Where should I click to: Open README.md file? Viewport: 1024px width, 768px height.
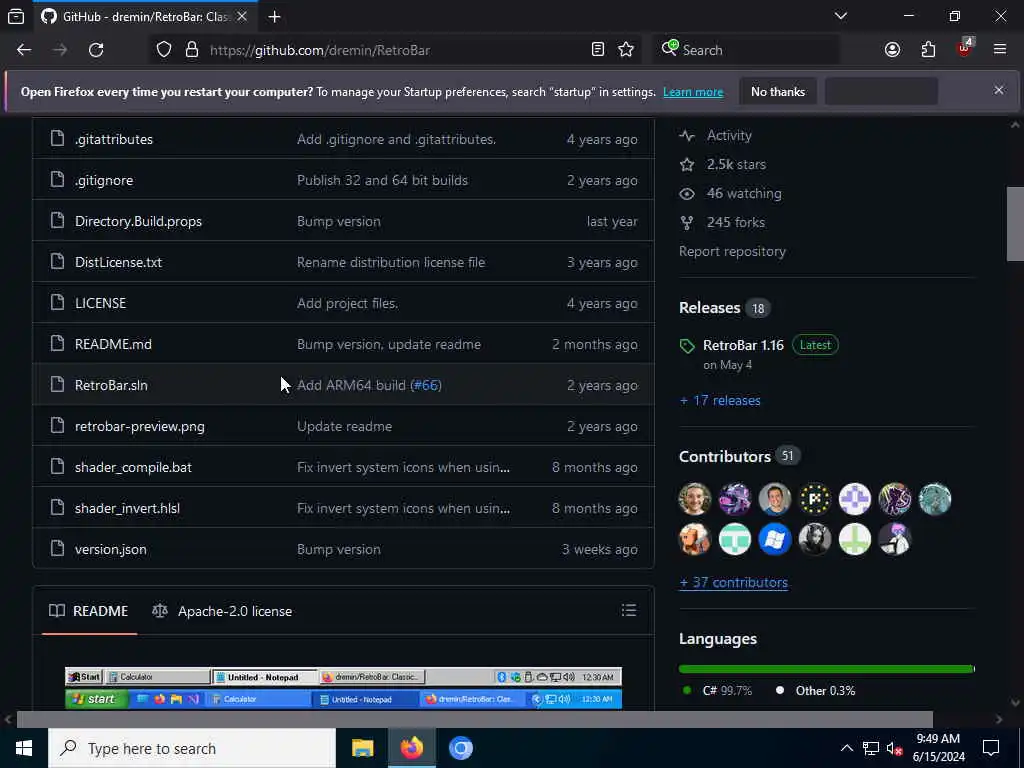tap(113, 344)
